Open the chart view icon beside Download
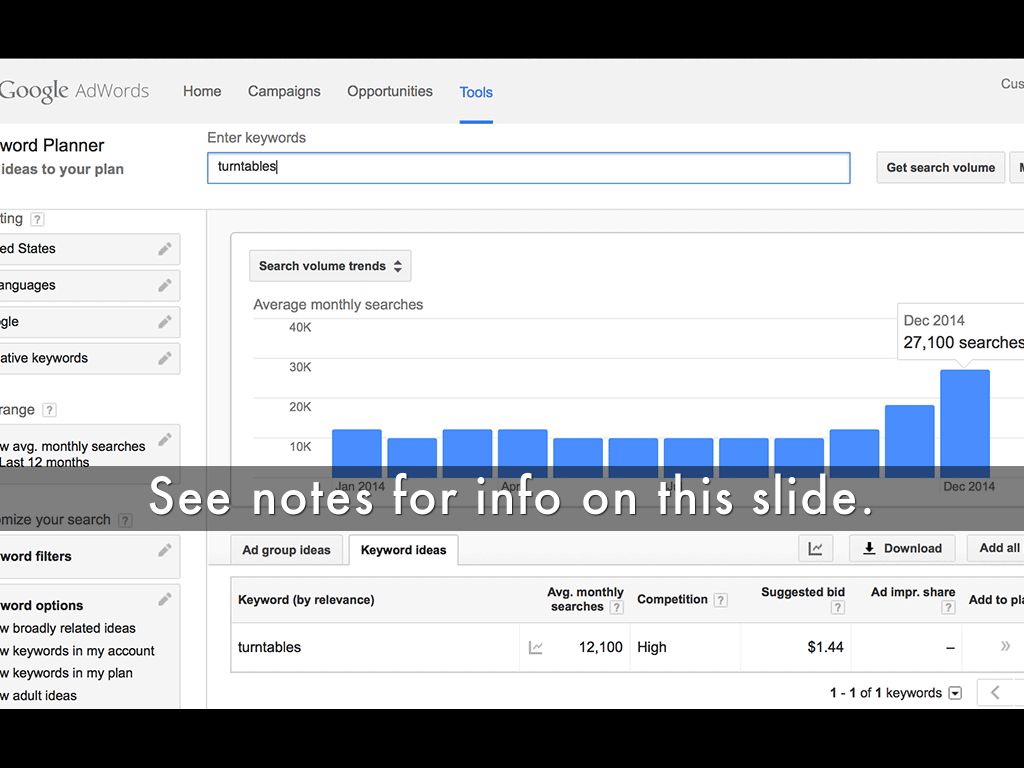 coord(816,548)
